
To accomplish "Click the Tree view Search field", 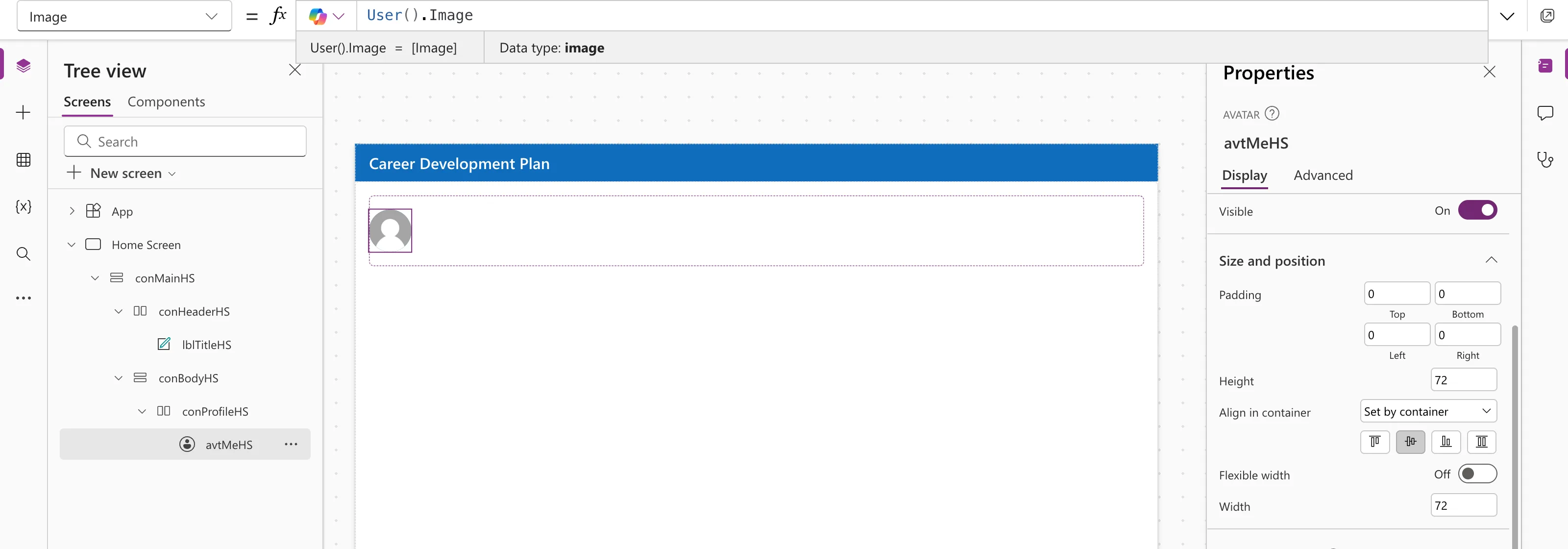I will 185,141.
